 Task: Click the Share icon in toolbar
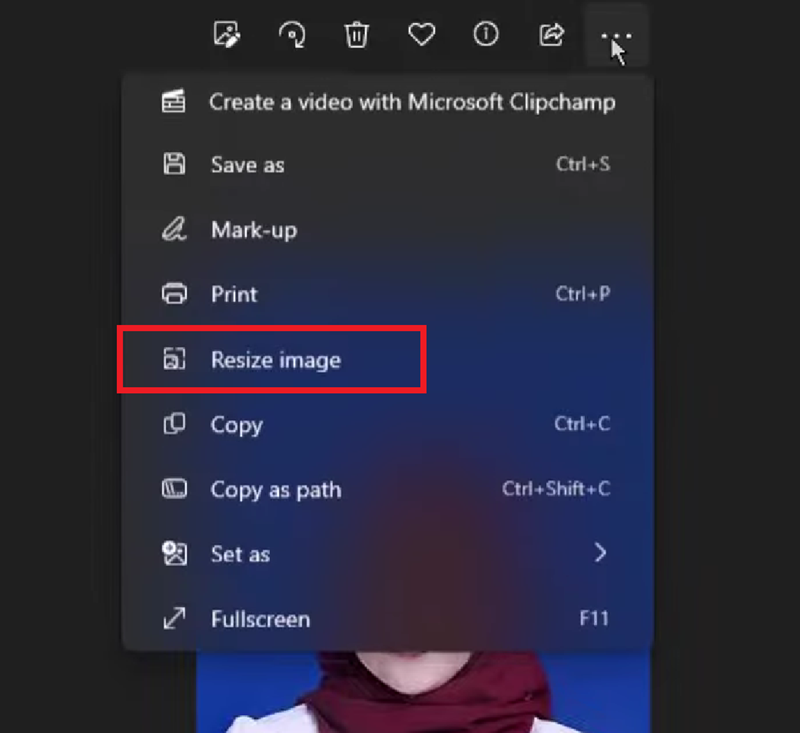click(x=551, y=35)
